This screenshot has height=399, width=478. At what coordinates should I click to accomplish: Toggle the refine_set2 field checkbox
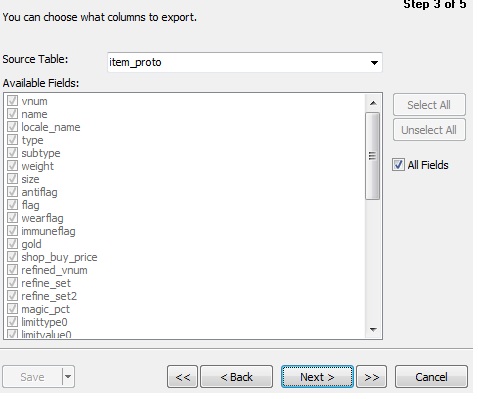[12, 296]
